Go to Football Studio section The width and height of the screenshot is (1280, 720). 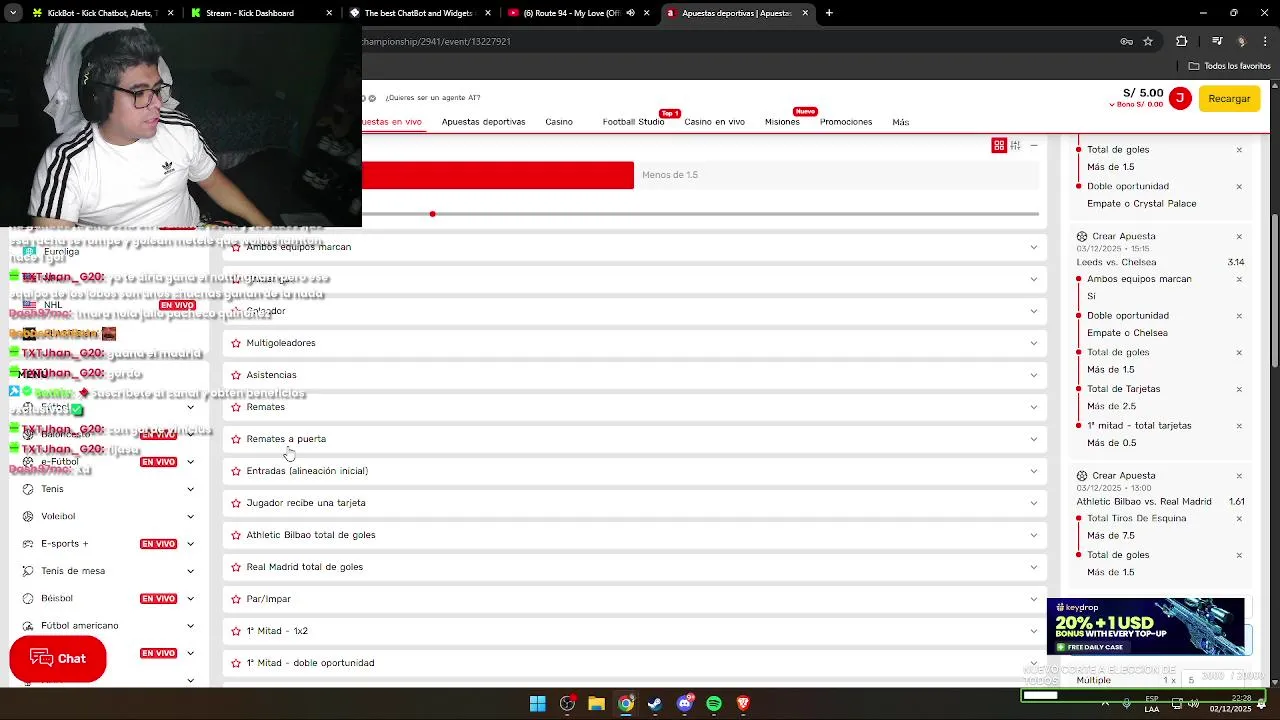[633, 122]
